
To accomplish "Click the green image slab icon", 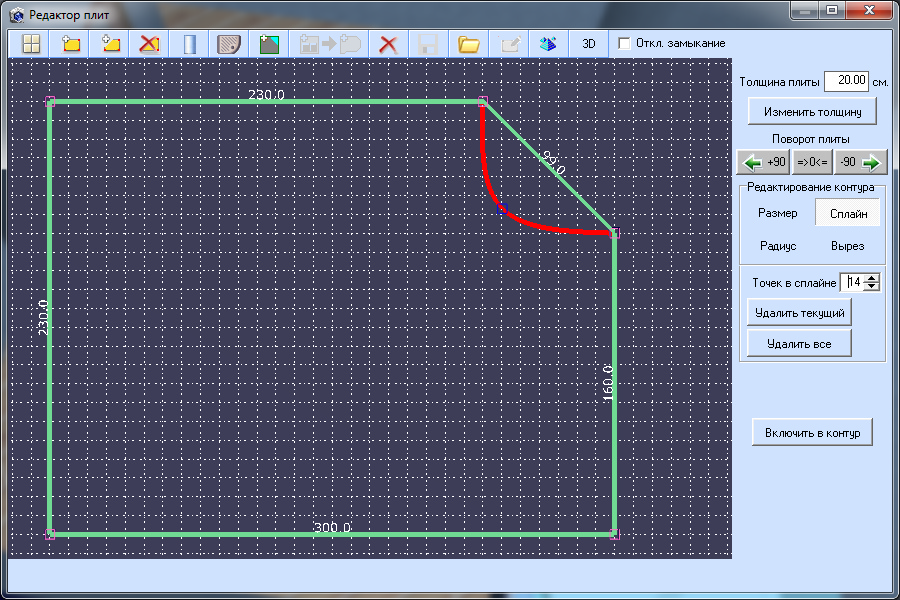I will pyautogui.click(x=269, y=44).
